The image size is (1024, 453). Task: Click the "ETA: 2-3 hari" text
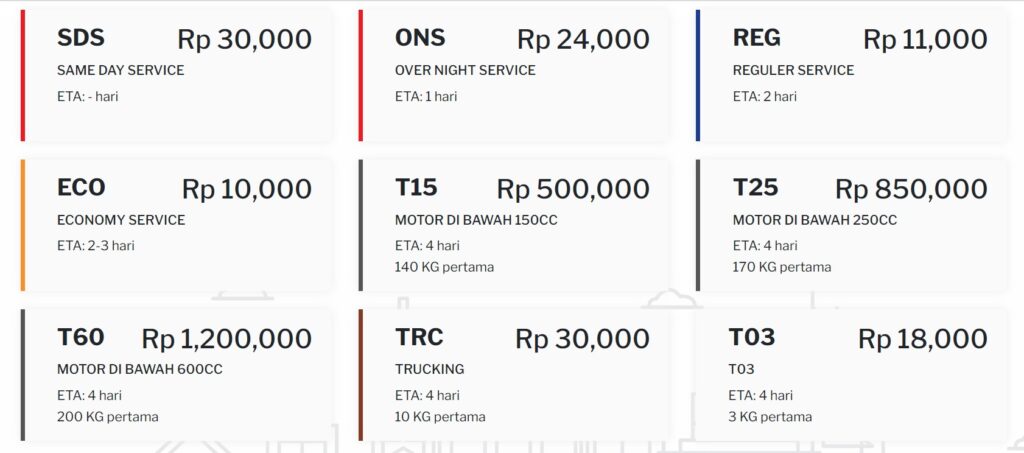coord(95,246)
